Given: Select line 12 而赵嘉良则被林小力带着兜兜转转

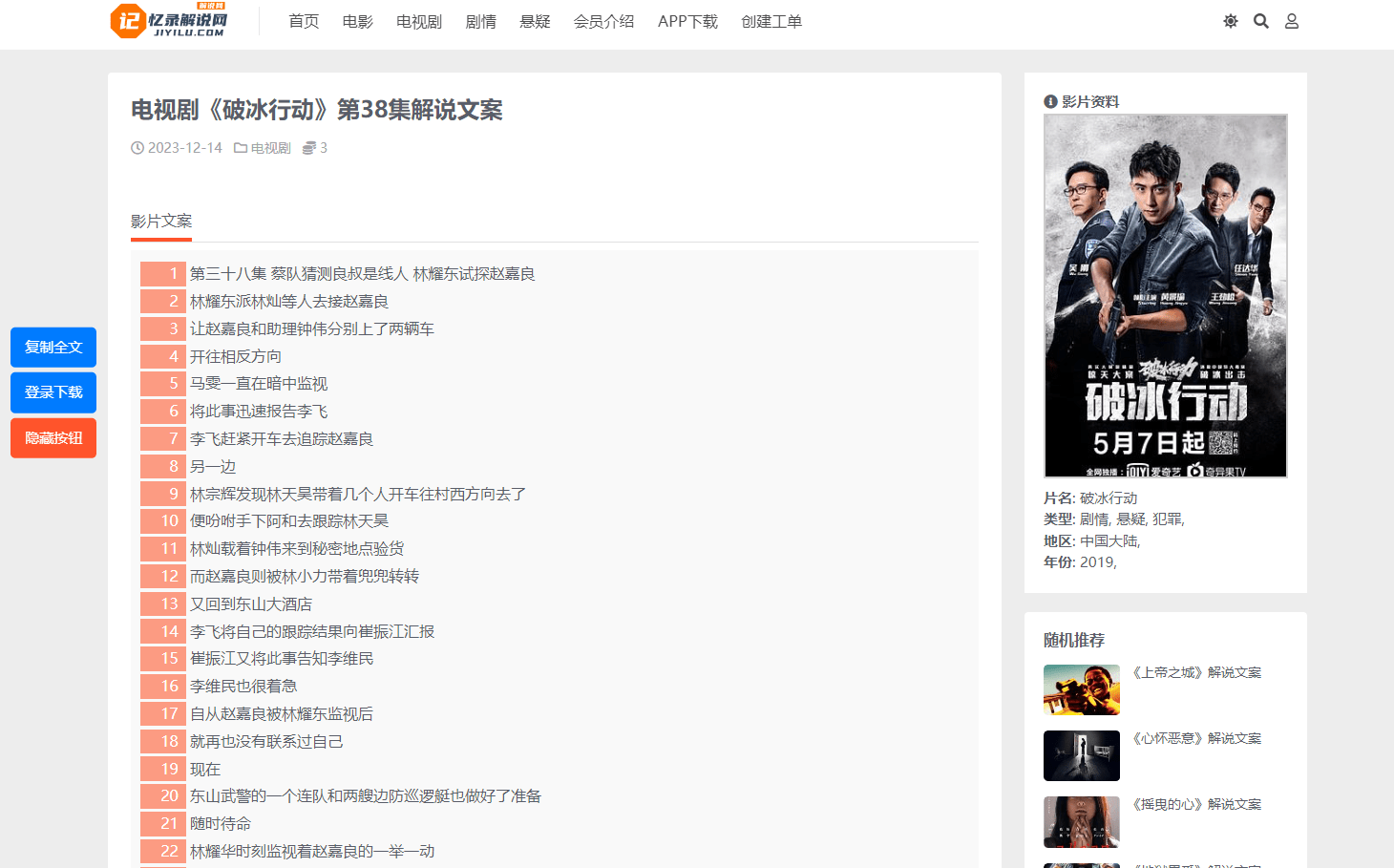Looking at the screenshot, I should pos(305,577).
